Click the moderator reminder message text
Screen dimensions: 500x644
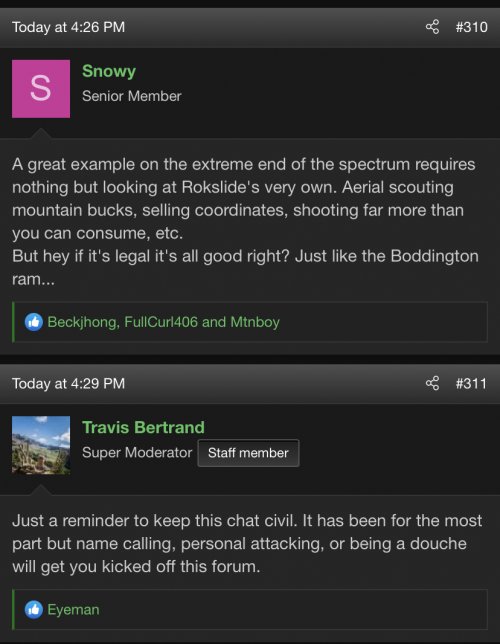coord(247,543)
